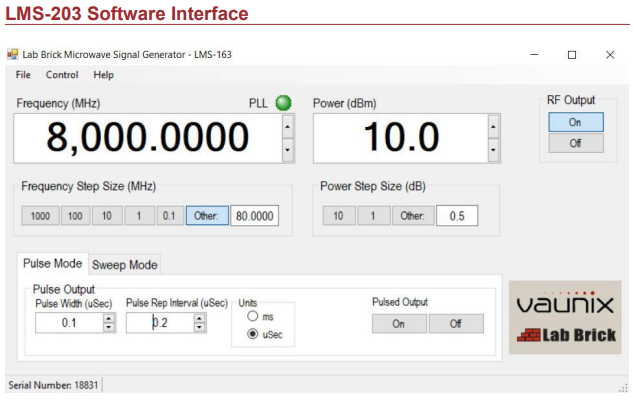
Task: Increment Pulse Rep Interval up spinner
Action: coord(199,318)
